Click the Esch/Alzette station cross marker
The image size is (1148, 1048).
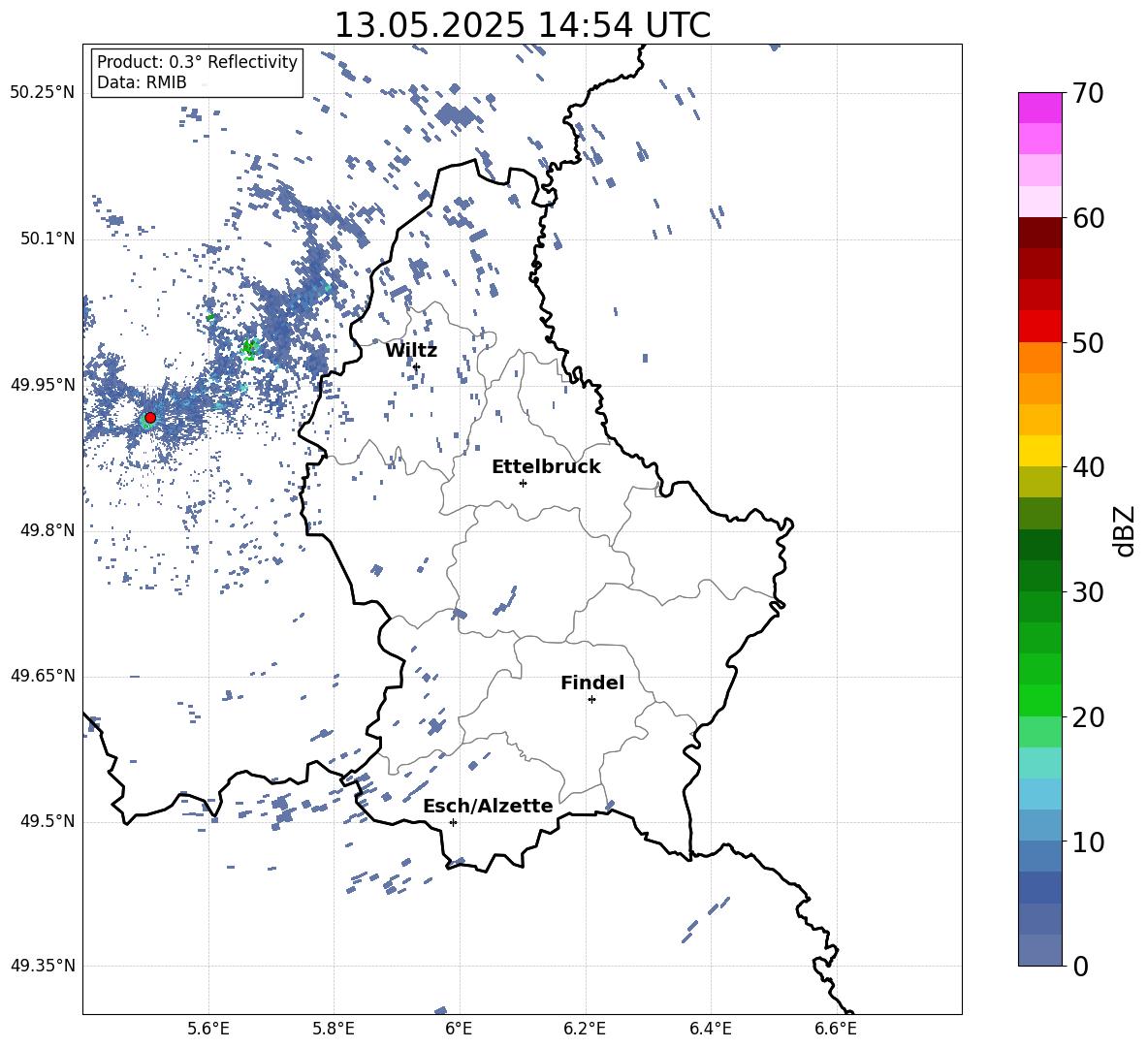(453, 822)
